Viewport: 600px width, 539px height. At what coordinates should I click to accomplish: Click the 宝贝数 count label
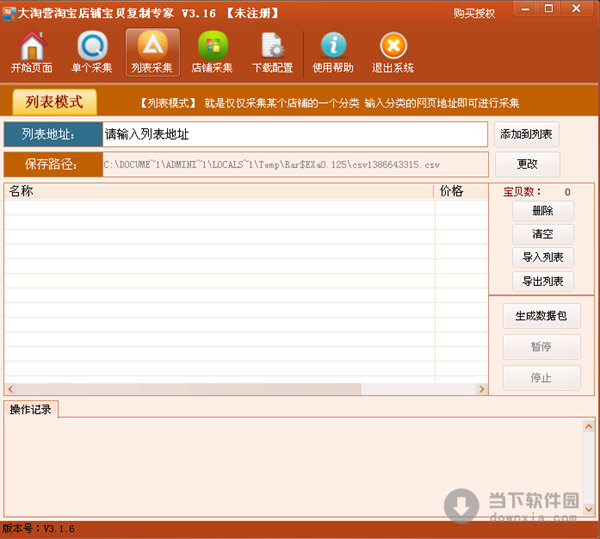(x=522, y=192)
